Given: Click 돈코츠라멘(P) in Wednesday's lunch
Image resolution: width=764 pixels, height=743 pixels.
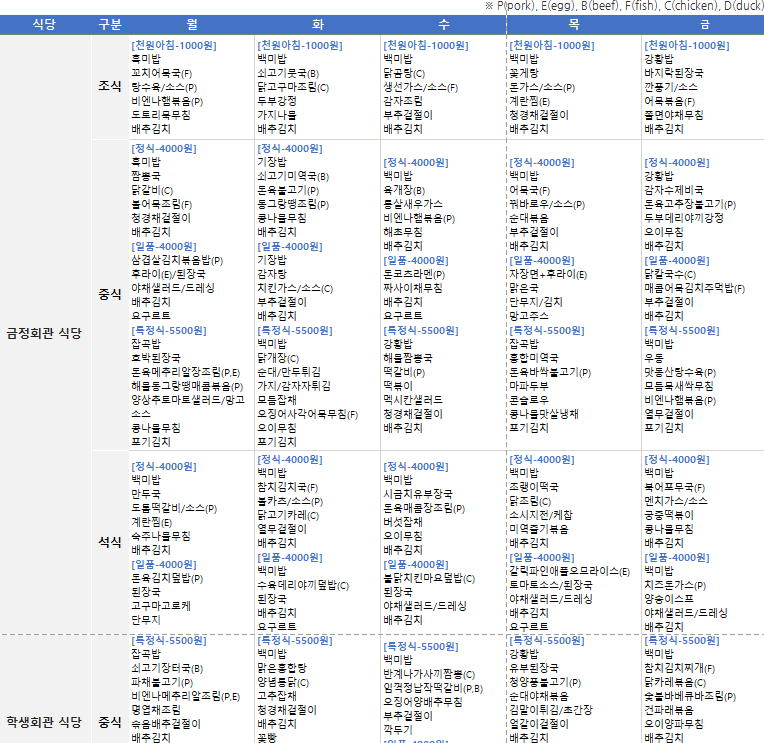Looking at the screenshot, I should click(428, 274).
